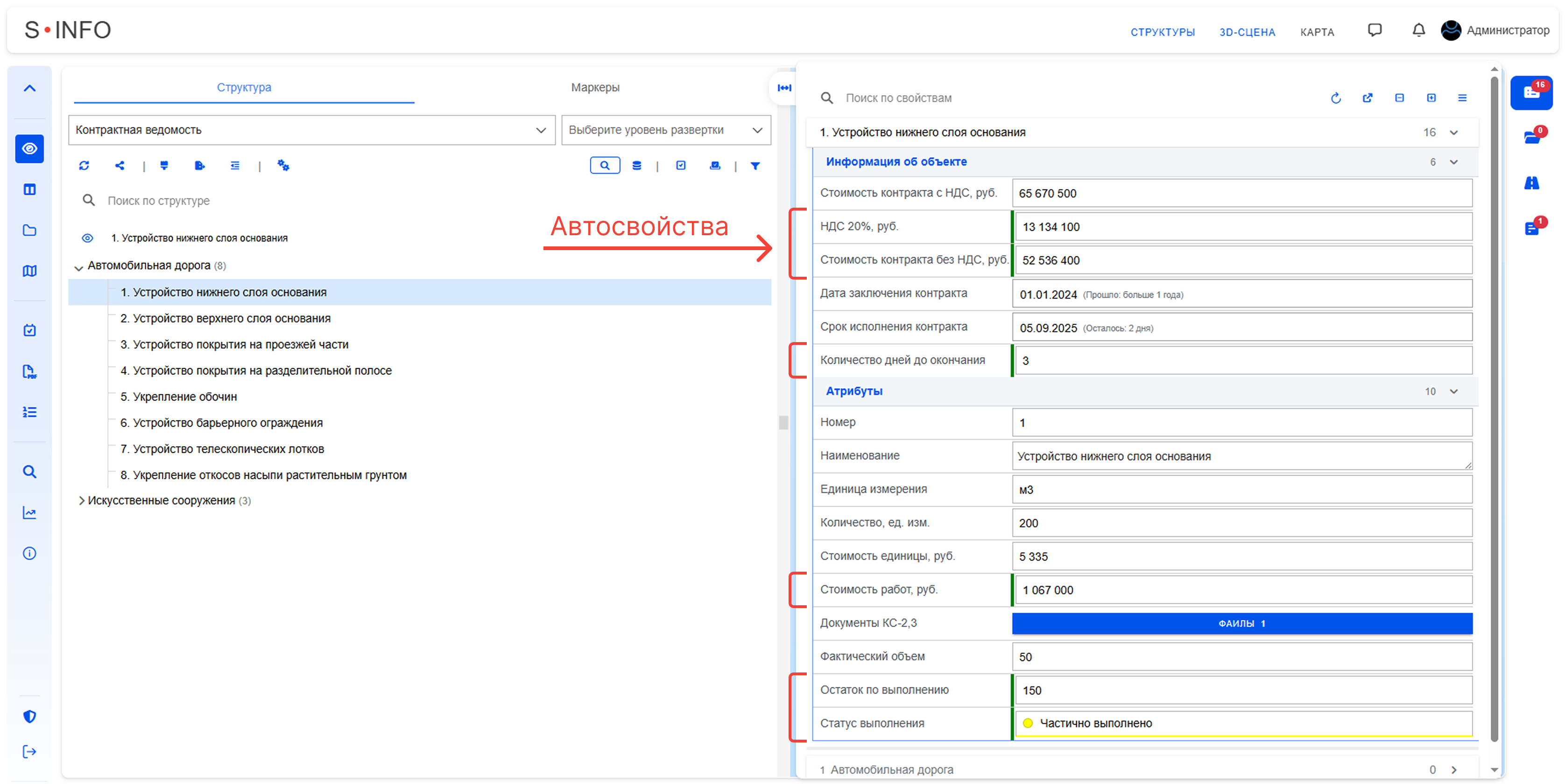Open the Выберите уровень развертки dropdown

point(665,130)
